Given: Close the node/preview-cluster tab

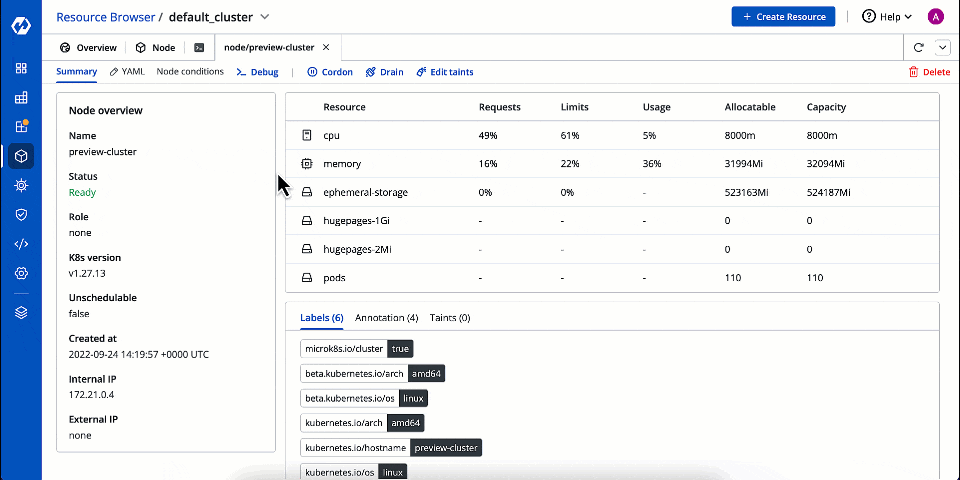Looking at the screenshot, I should [x=326, y=47].
